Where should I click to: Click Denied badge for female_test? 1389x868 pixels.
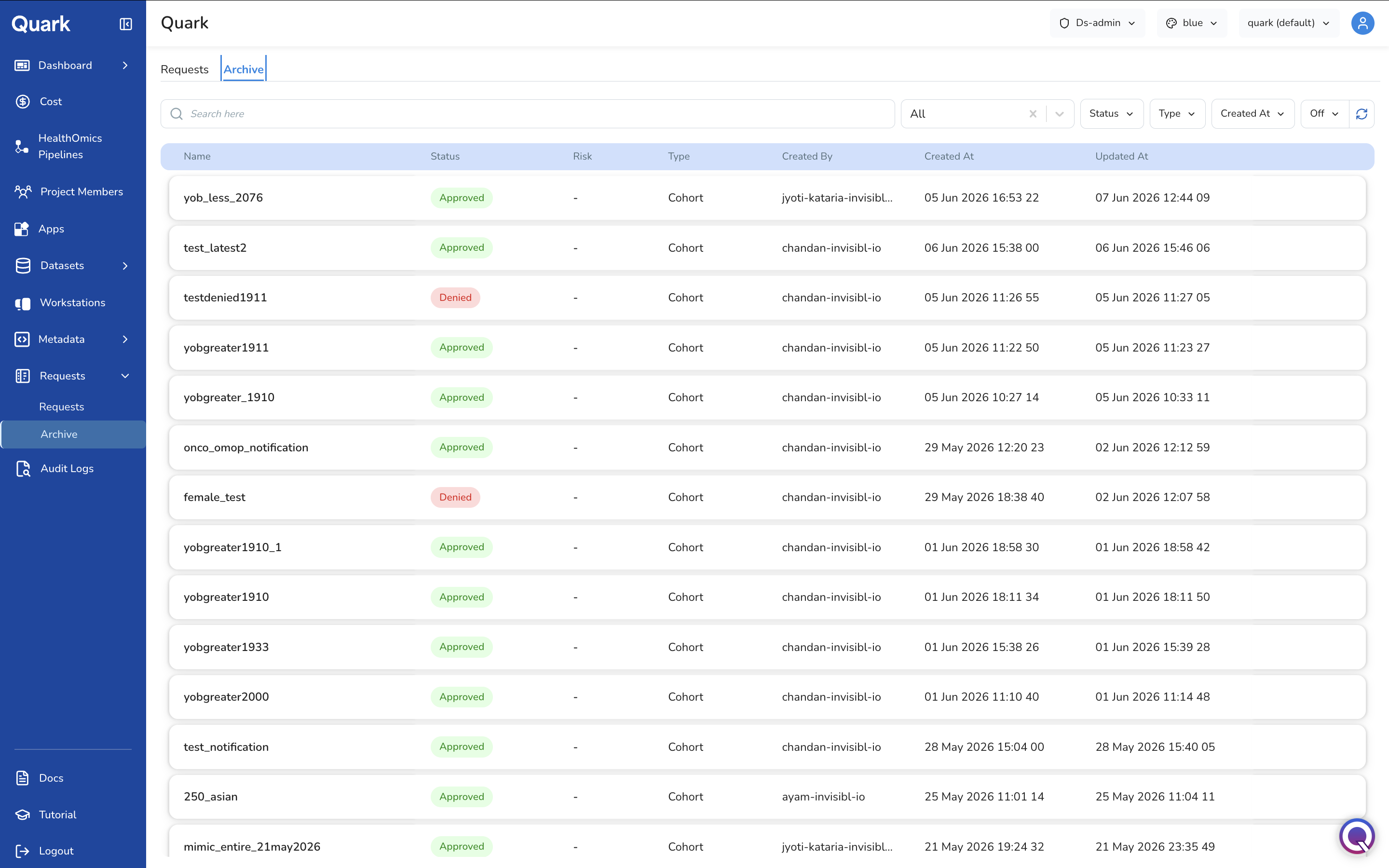click(455, 497)
